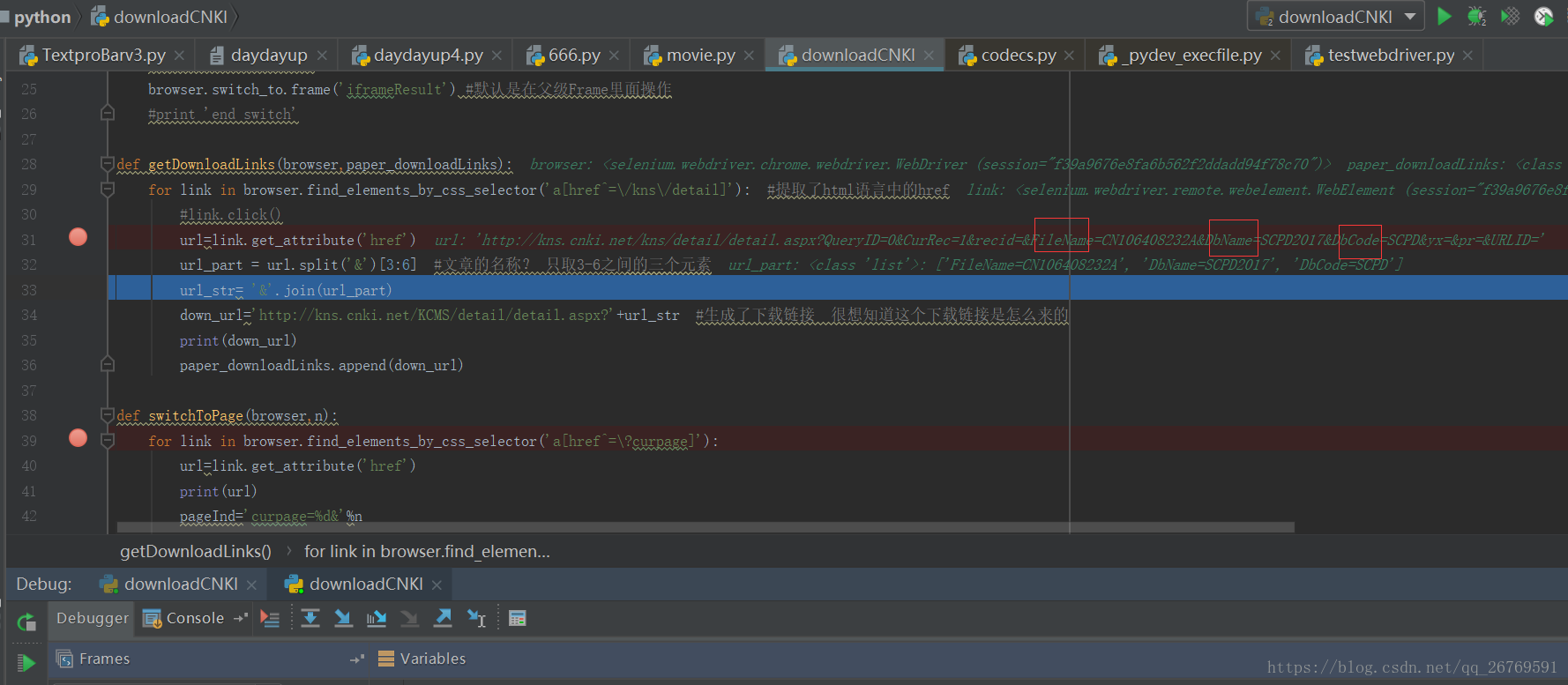Click the Force Step Into icon
1568x685 pixels.
click(x=409, y=619)
